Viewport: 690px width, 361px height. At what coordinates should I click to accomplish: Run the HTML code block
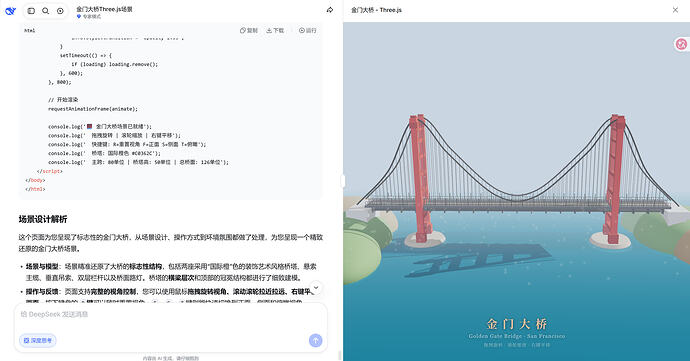click(308, 30)
